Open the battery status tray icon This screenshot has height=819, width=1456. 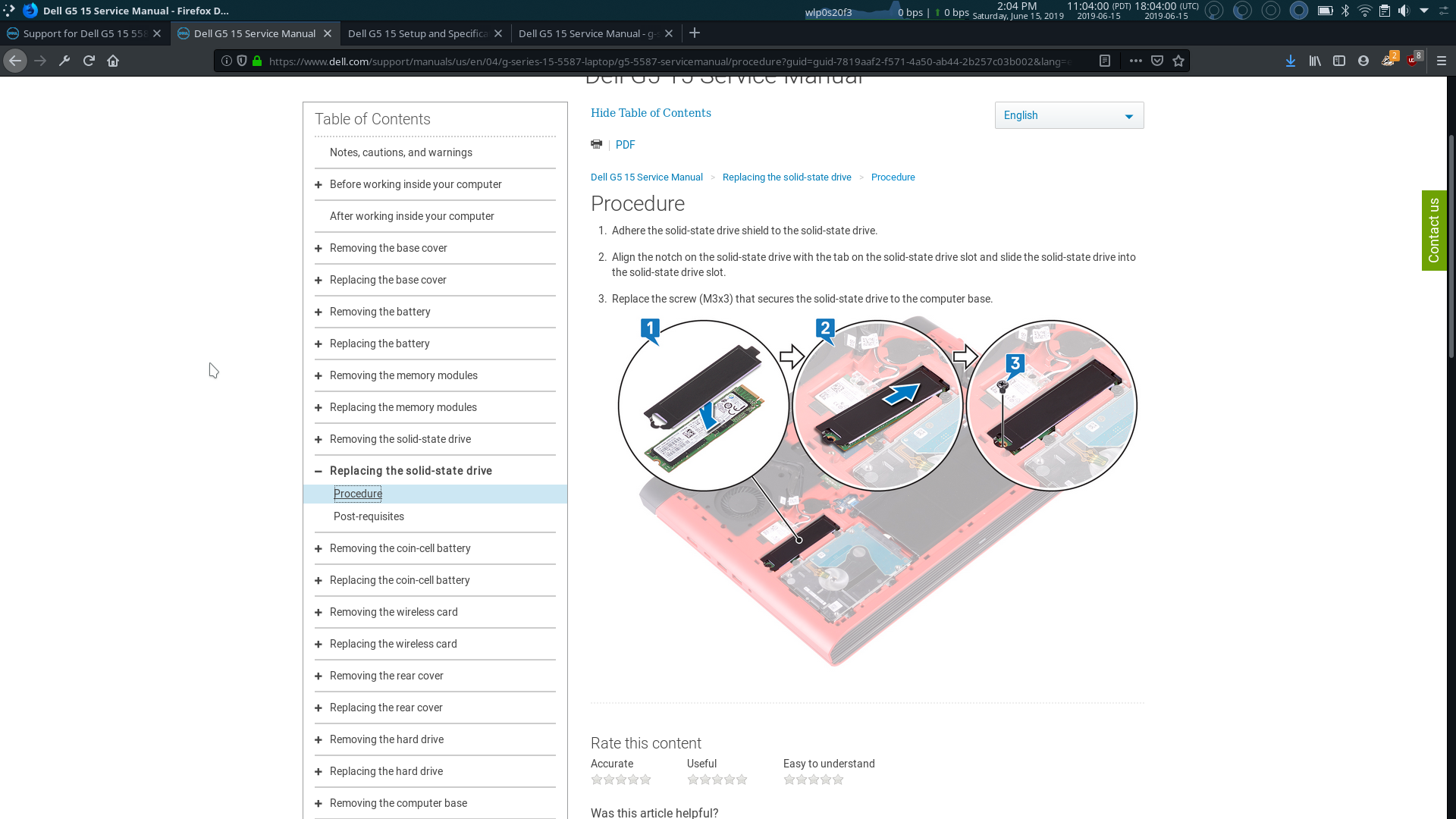(1325, 11)
